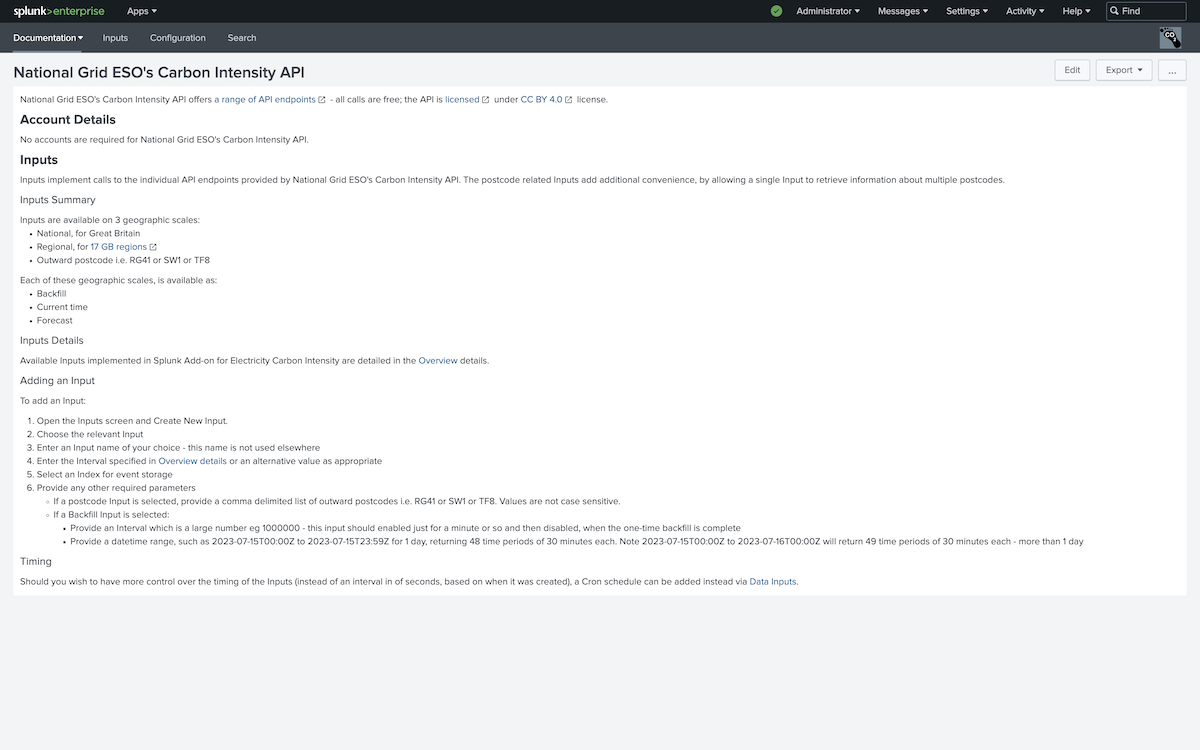Viewport: 1200px width, 750px height.
Task: Open Overview link in Inputs Details
Action: (x=438, y=361)
